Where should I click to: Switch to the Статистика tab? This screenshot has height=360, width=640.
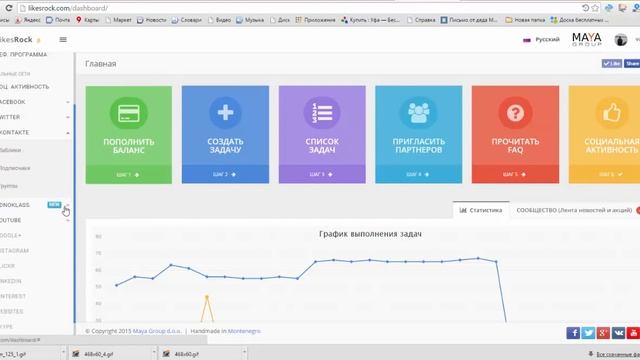481,210
